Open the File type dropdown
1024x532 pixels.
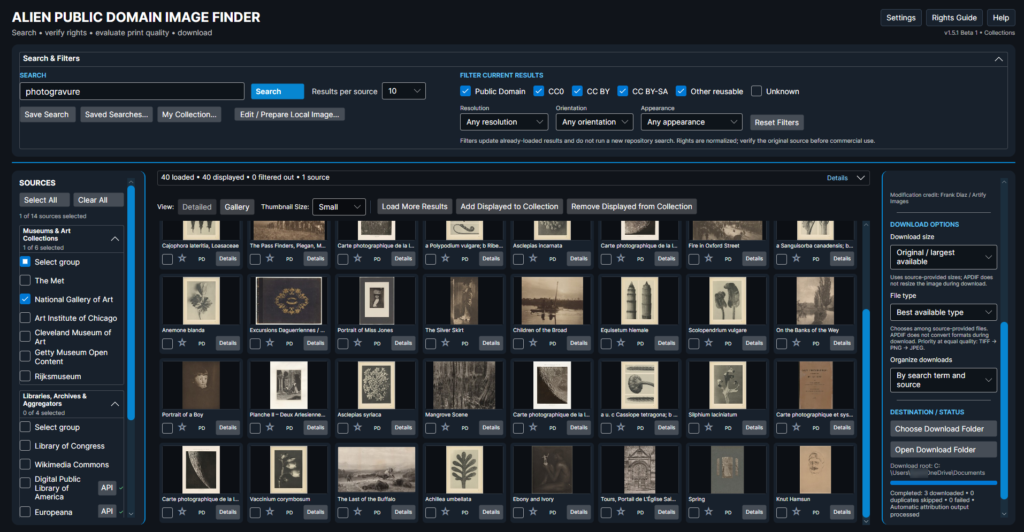coord(943,312)
